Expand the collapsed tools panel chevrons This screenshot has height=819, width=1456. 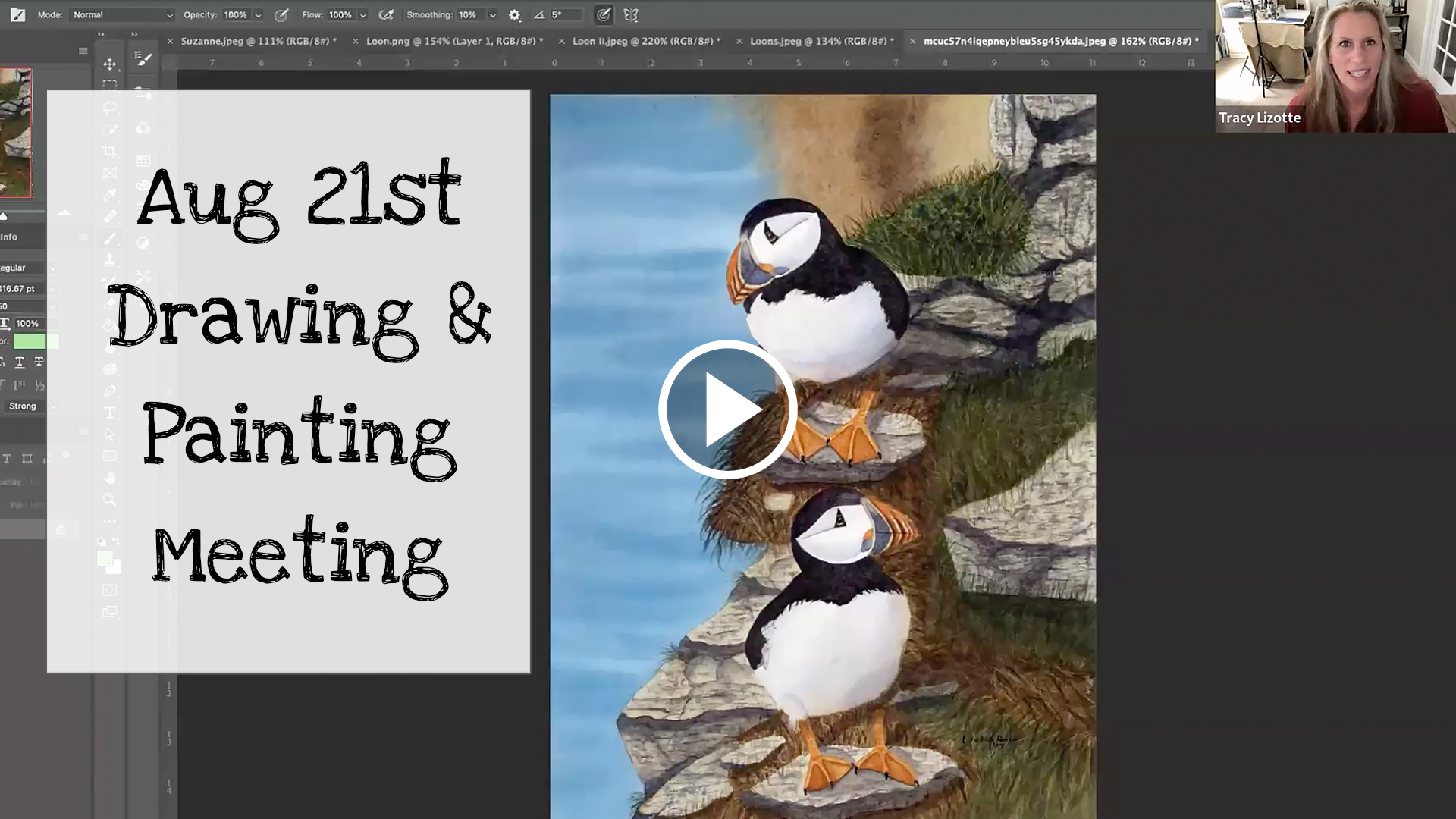[101, 33]
